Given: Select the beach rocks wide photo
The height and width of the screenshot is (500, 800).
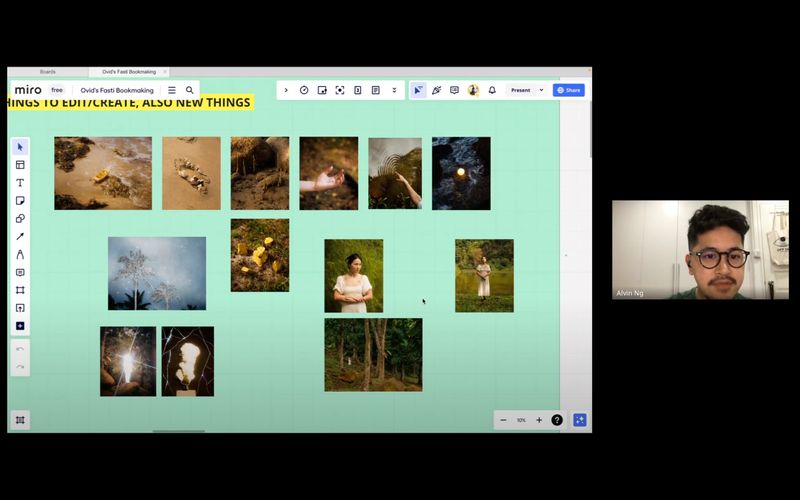Looking at the screenshot, I should click(103, 173).
